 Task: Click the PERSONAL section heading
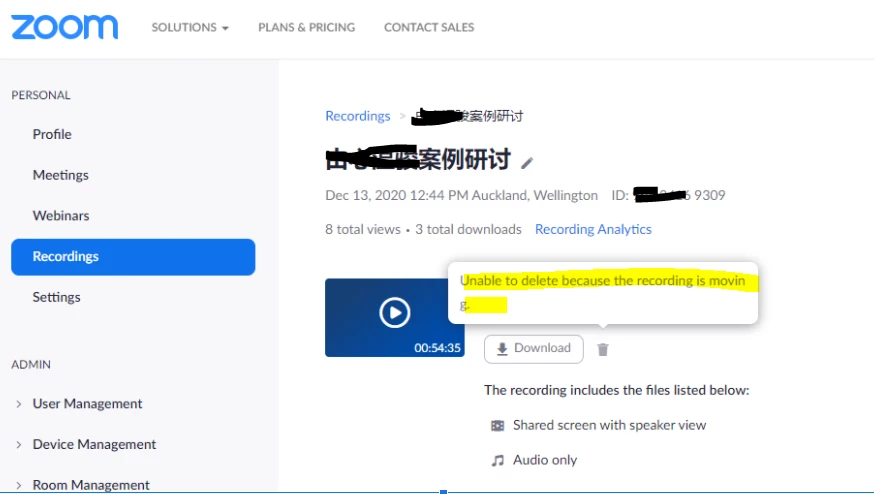tap(41, 95)
